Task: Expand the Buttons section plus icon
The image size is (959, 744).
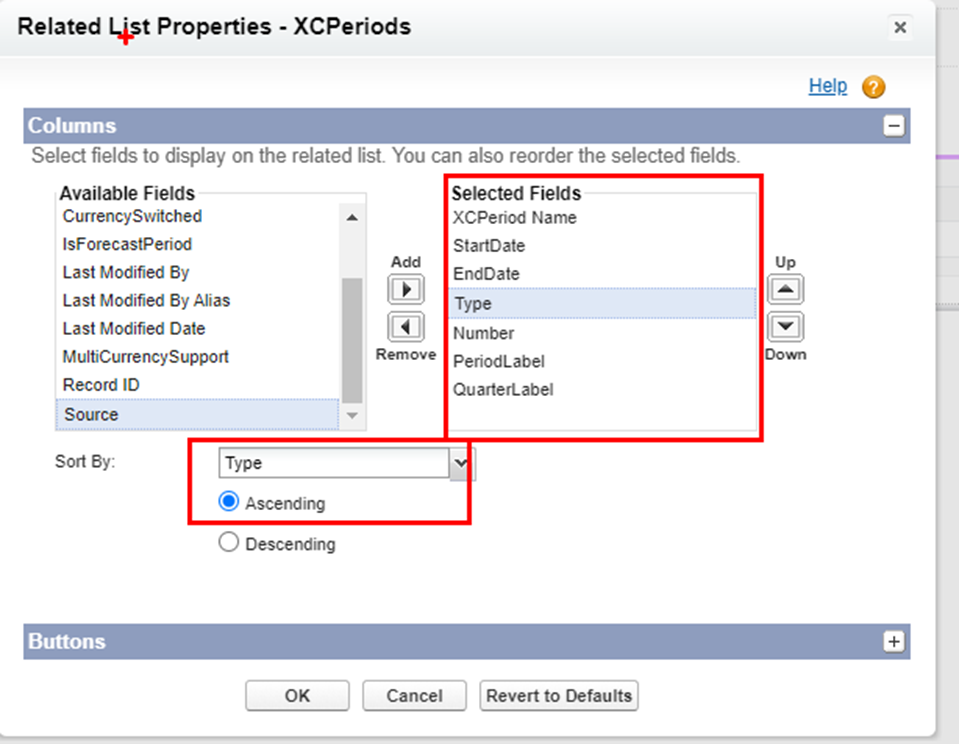Action: pos(894,641)
